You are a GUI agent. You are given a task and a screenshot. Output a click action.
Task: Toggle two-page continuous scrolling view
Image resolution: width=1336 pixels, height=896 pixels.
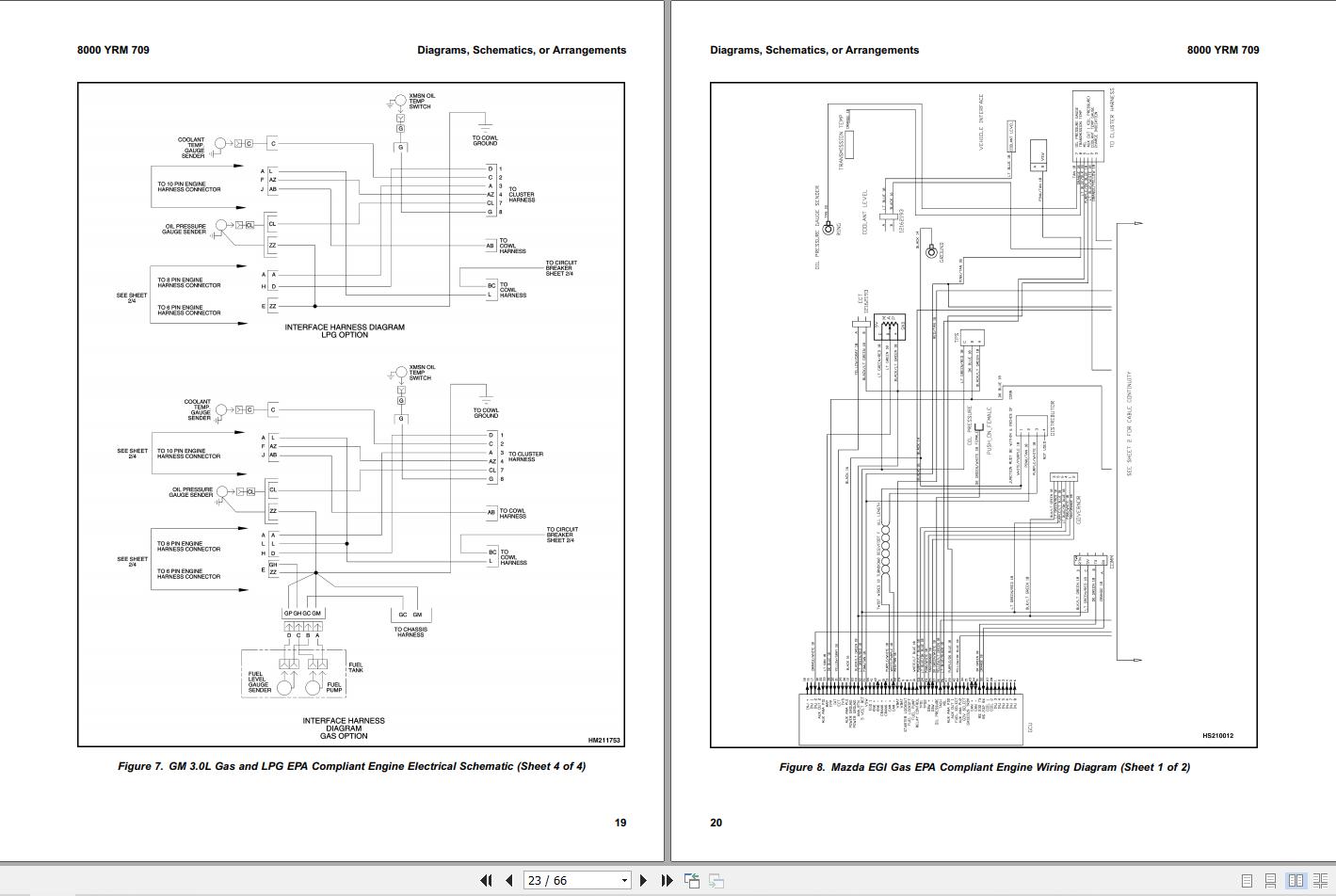click(1319, 881)
